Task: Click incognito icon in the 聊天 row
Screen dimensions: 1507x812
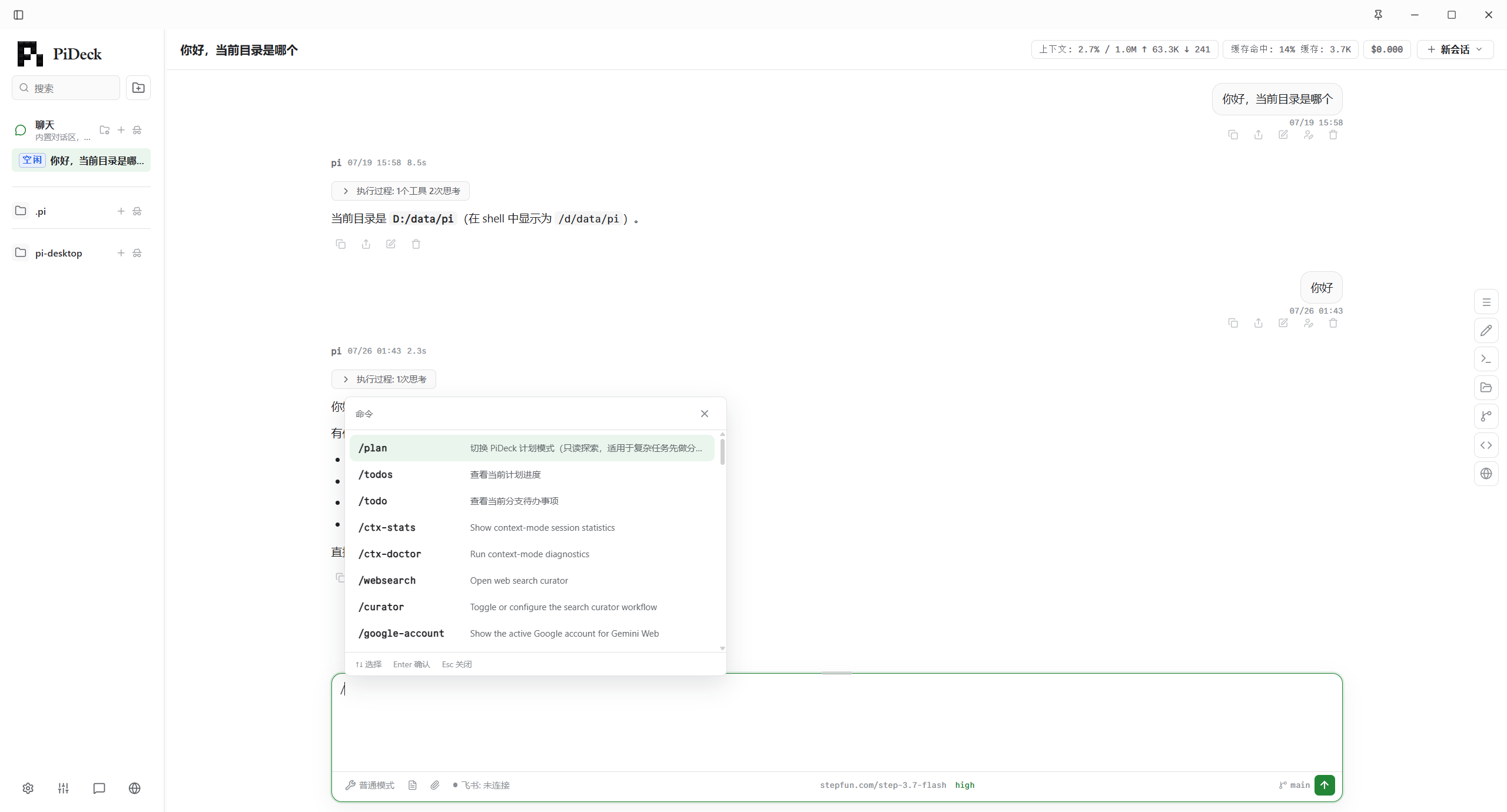Action: tap(137, 130)
